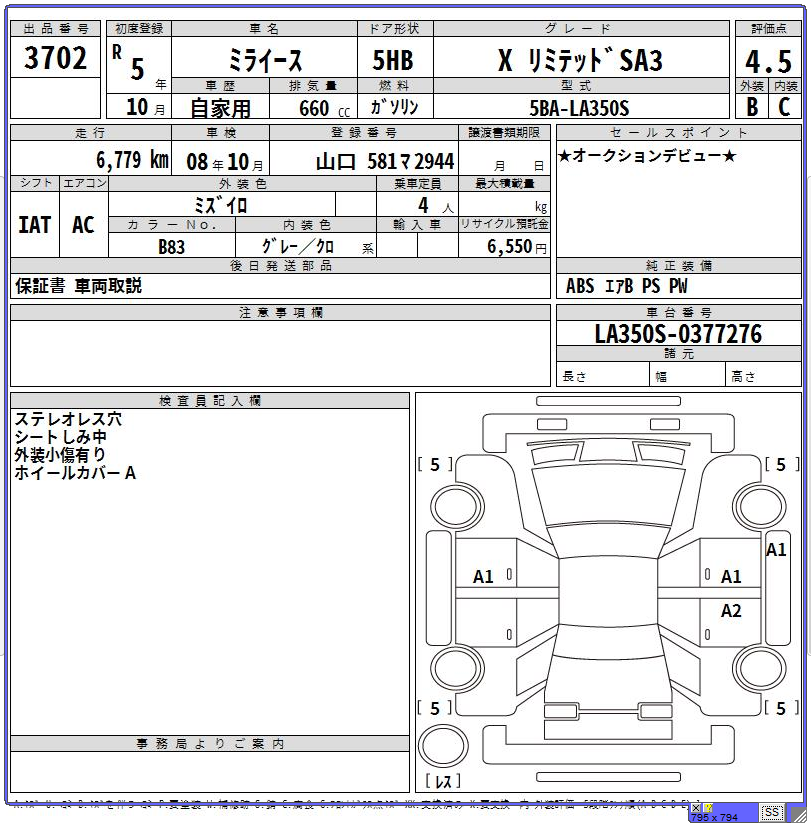Click the 検査員記入欄 header
This screenshot has width=811, height=827.
(x=210, y=401)
